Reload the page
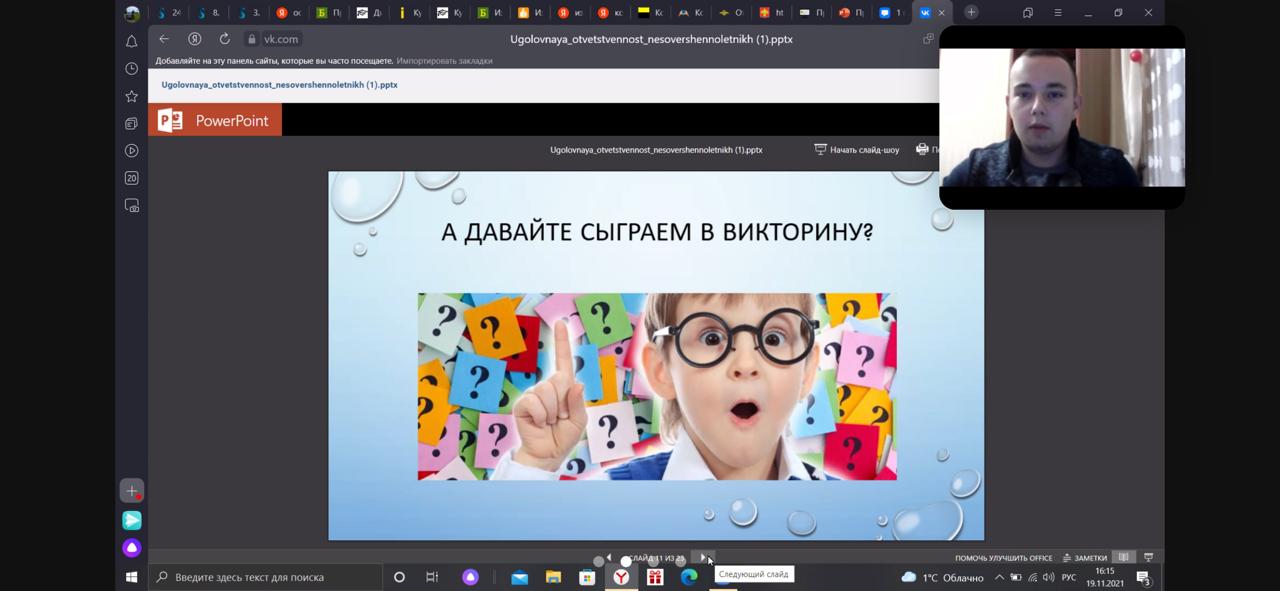The width and height of the screenshot is (1280, 591). tap(225, 39)
